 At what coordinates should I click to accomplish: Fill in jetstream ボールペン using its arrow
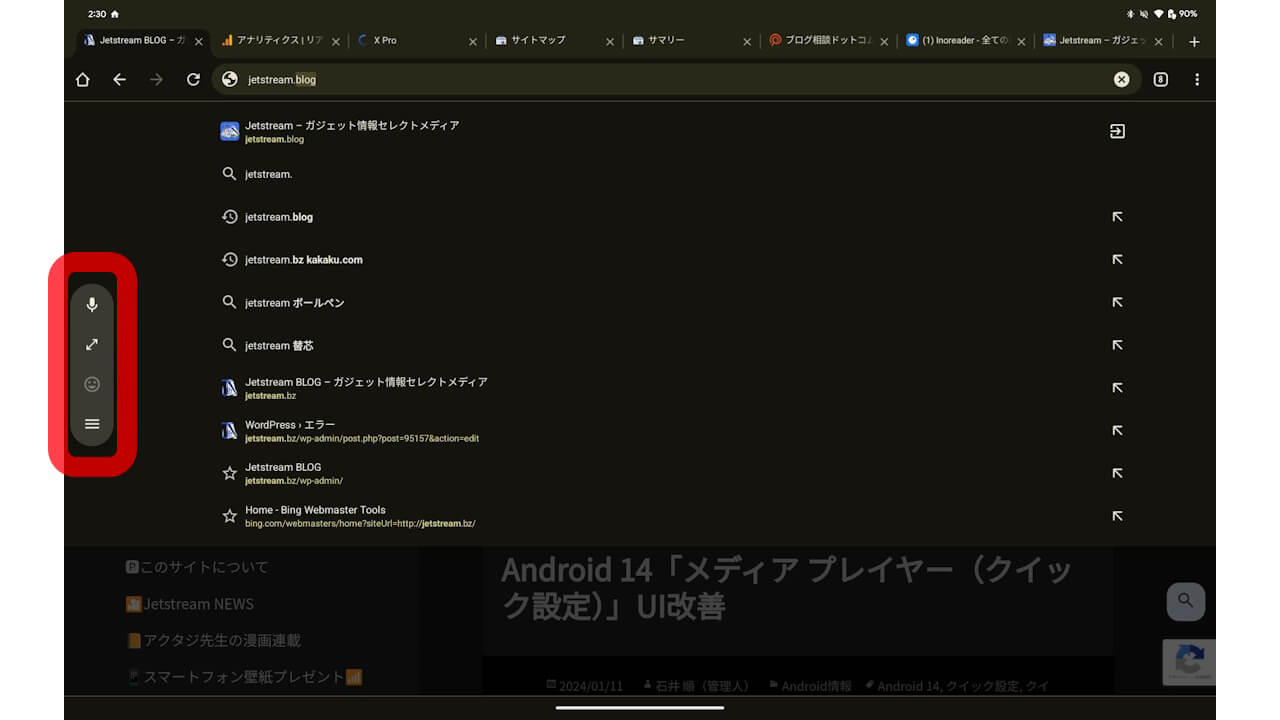[1117, 302]
